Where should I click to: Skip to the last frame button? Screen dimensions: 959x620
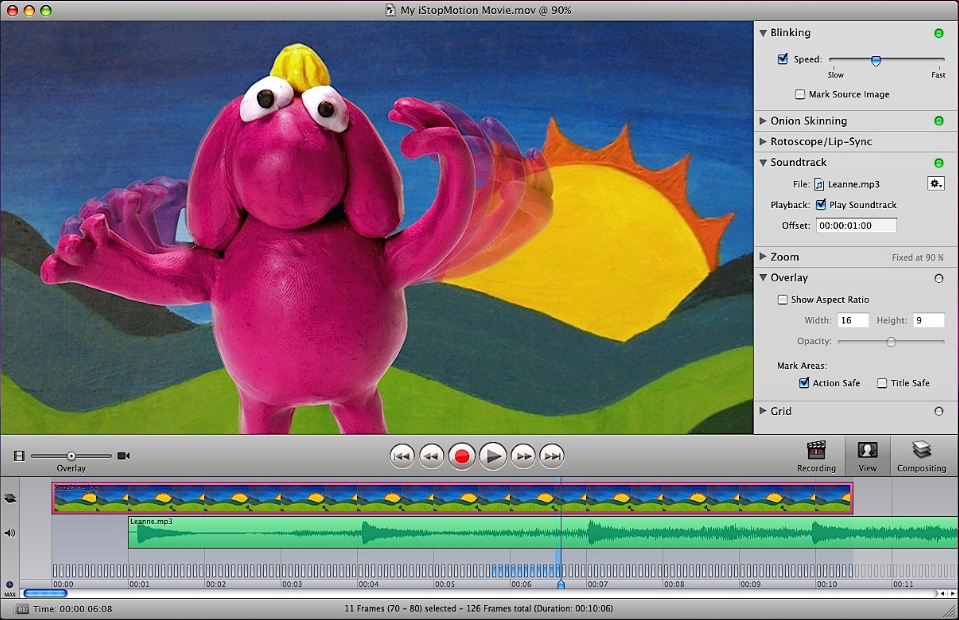pos(552,457)
